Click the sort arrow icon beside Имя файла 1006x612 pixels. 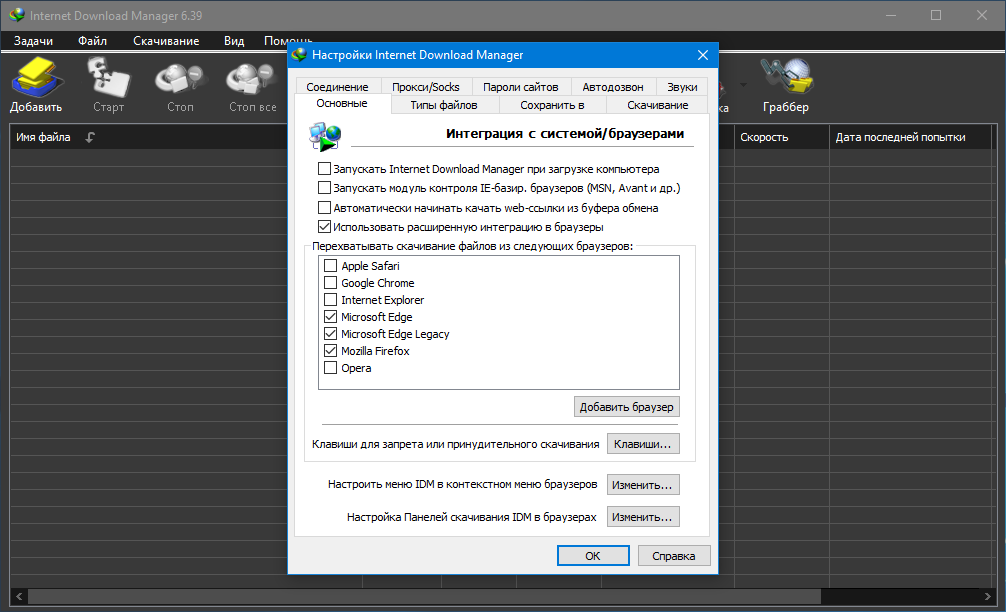tap(90, 137)
